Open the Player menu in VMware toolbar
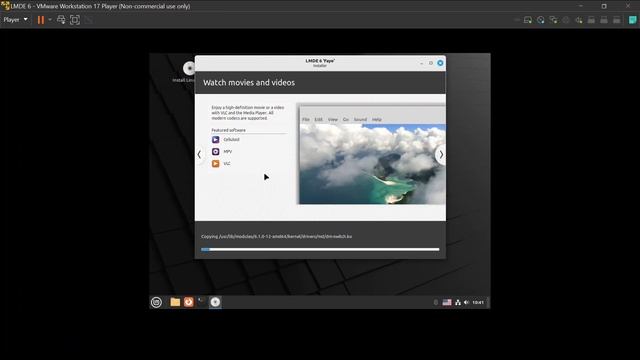Viewport: 640px width, 360px height. click(16, 20)
